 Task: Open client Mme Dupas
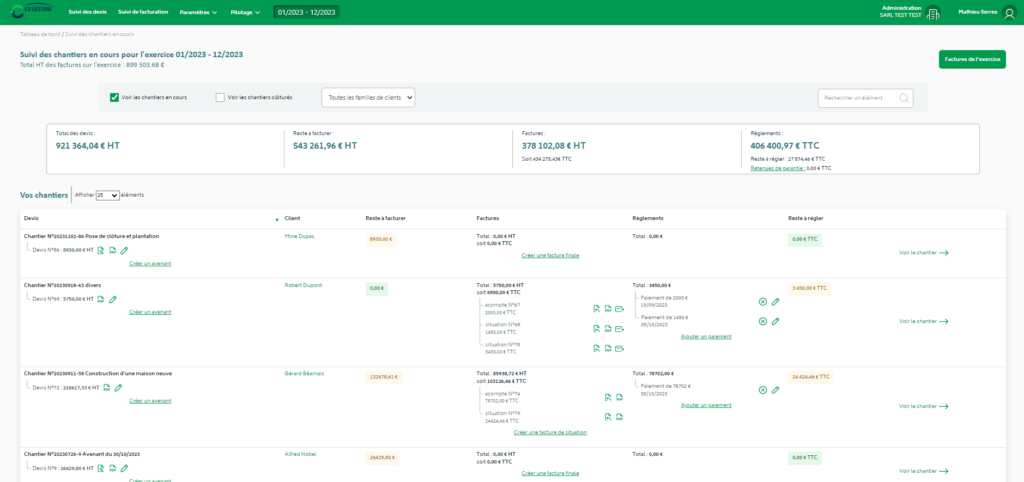pyautogui.click(x=299, y=236)
